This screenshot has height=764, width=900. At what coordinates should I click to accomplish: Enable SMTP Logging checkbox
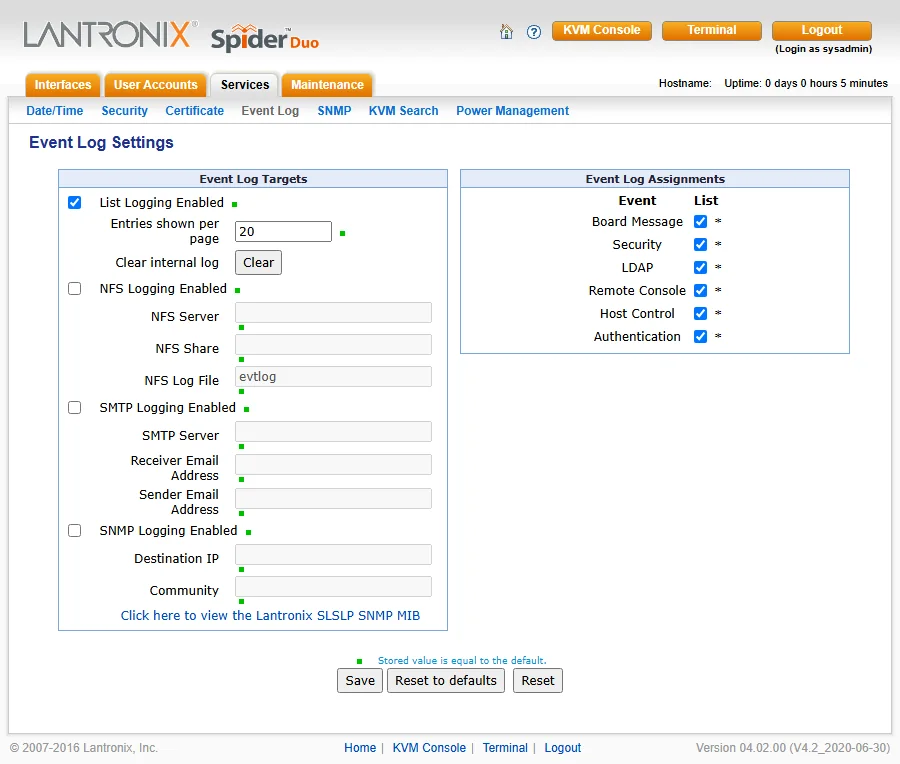[75, 408]
